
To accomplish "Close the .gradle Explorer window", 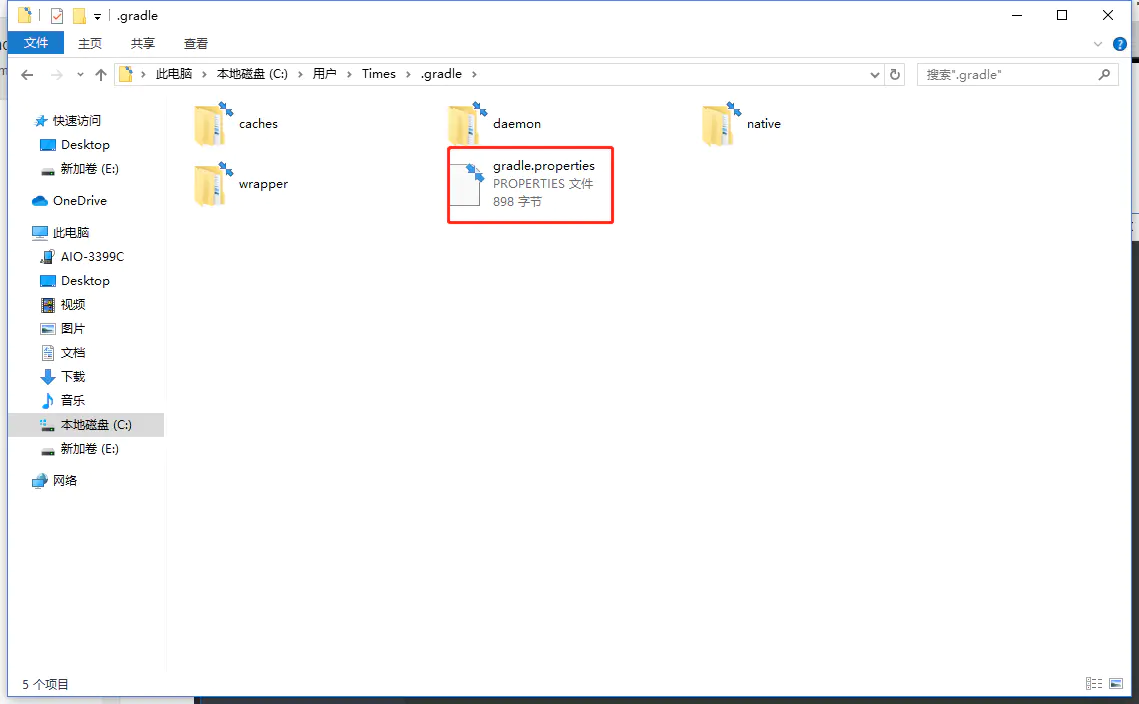I will pyautogui.click(x=1108, y=15).
